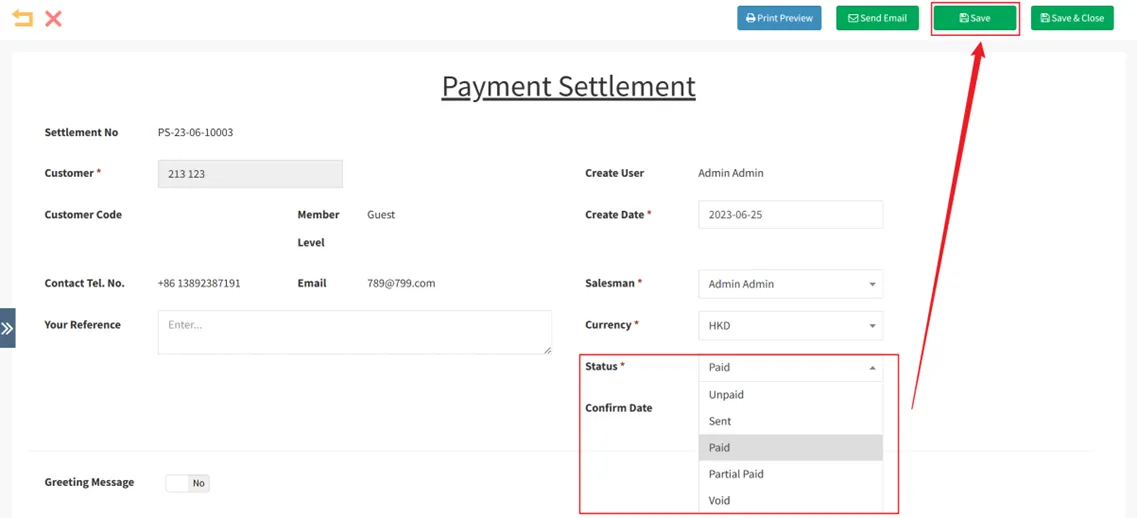The height and width of the screenshot is (518, 1137).
Task: Click the red X cancel icon
Action: [x=54, y=18]
